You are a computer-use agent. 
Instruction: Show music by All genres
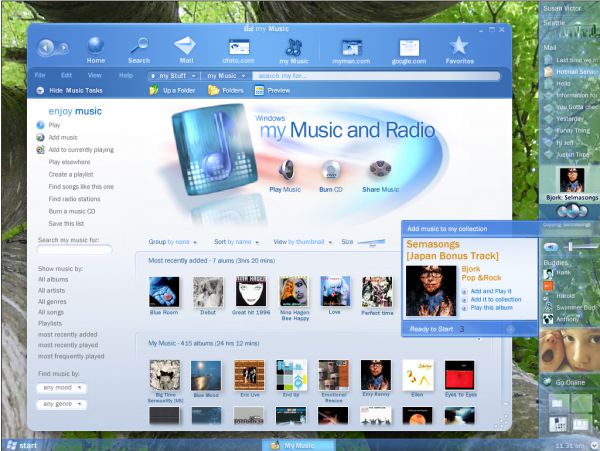(52, 301)
